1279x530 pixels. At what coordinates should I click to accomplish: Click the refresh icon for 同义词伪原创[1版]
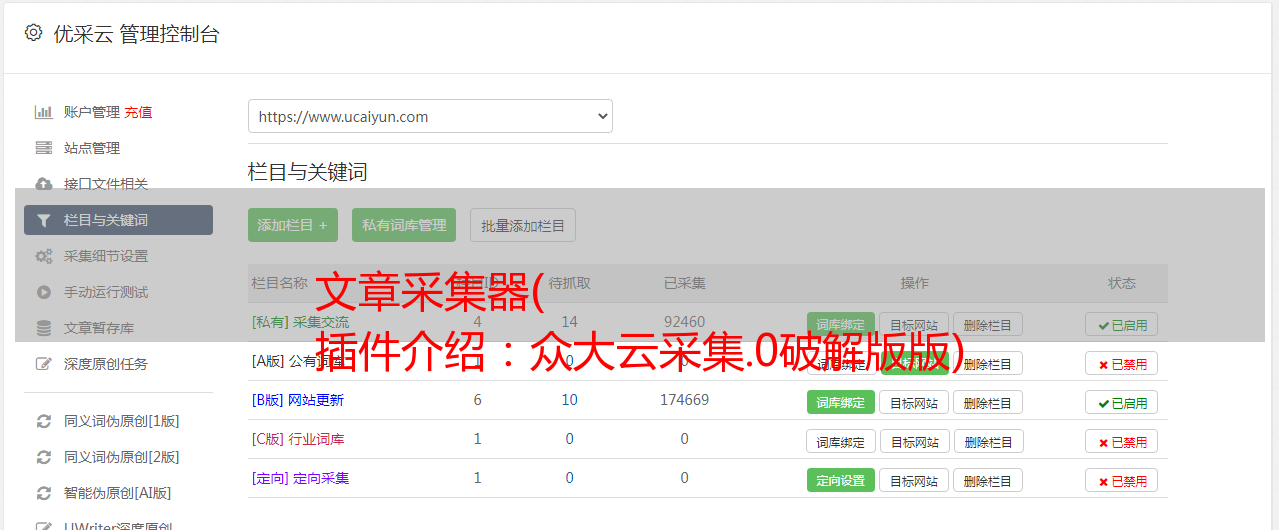pyautogui.click(x=43, y=421)
